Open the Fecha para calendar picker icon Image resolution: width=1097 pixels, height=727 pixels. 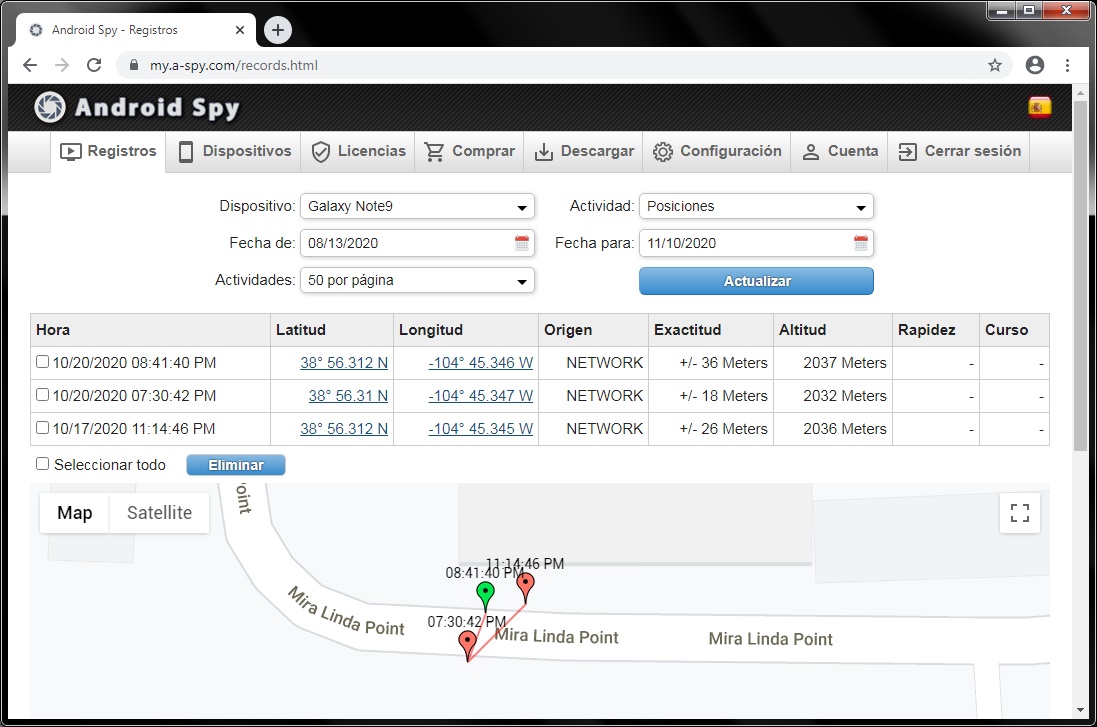pos(861,243)
